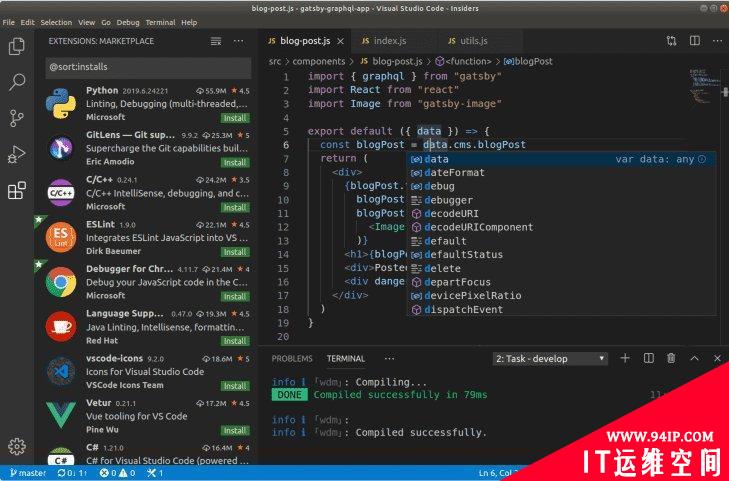Close the blog-post.js tab

[340, 41]
